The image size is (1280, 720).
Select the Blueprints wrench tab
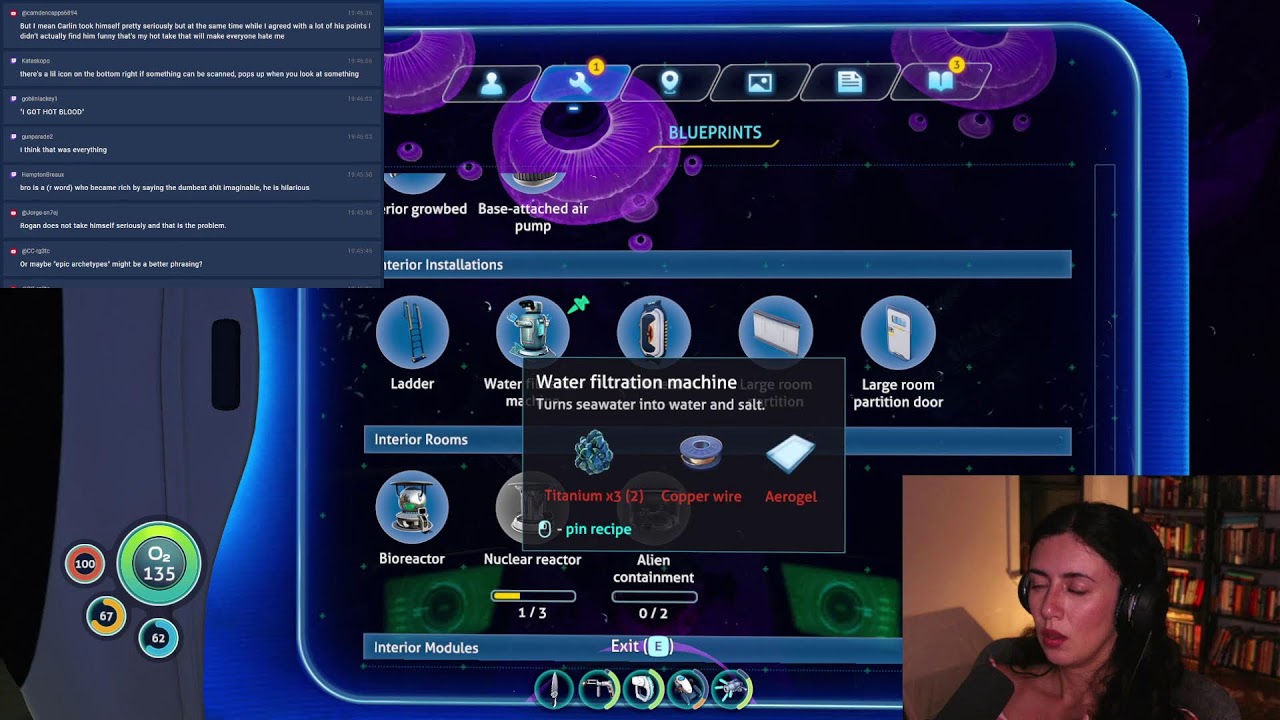[580, 83]
